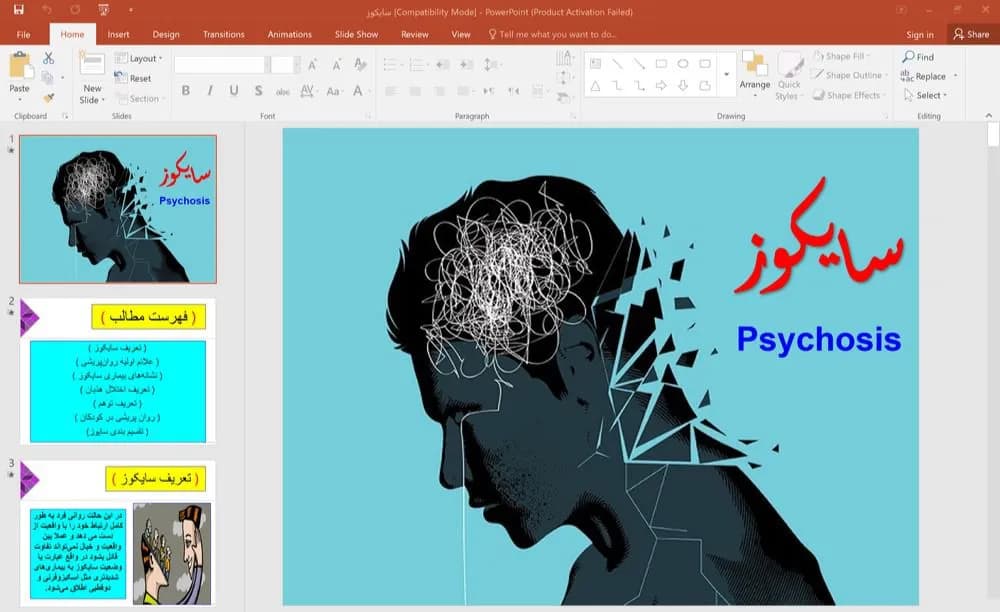Increase list indent level
1000x612 pixels.
(467, 64)
